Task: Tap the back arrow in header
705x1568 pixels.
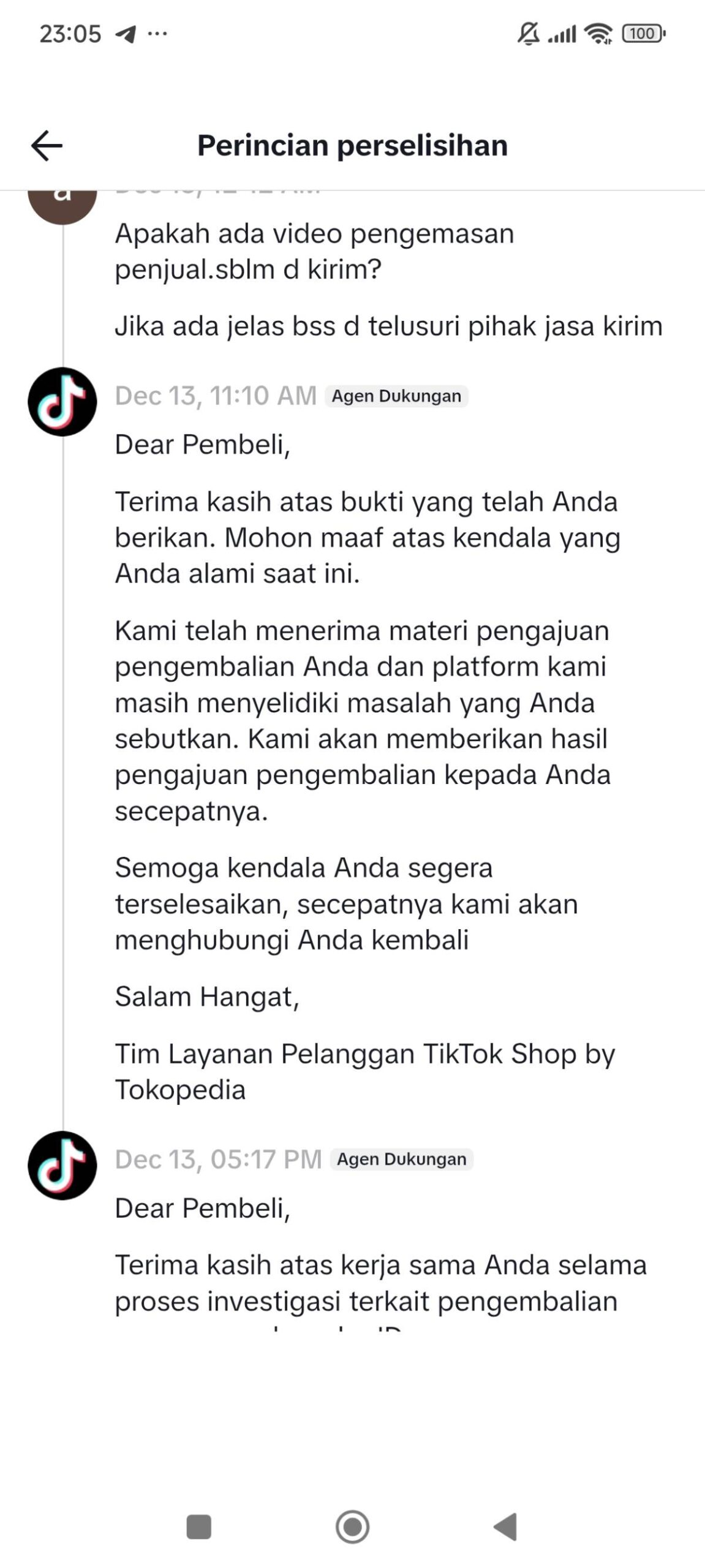Action: point(47,146)
